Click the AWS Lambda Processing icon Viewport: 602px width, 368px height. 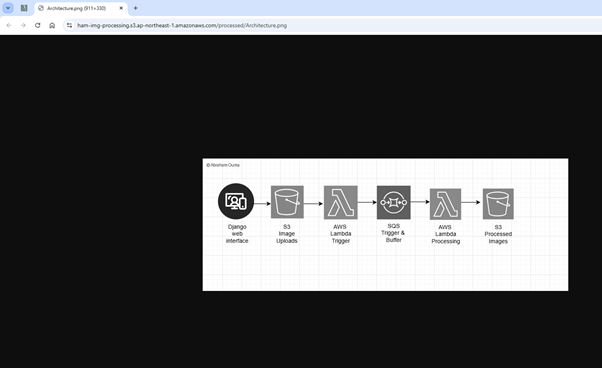tap(445, 204)
